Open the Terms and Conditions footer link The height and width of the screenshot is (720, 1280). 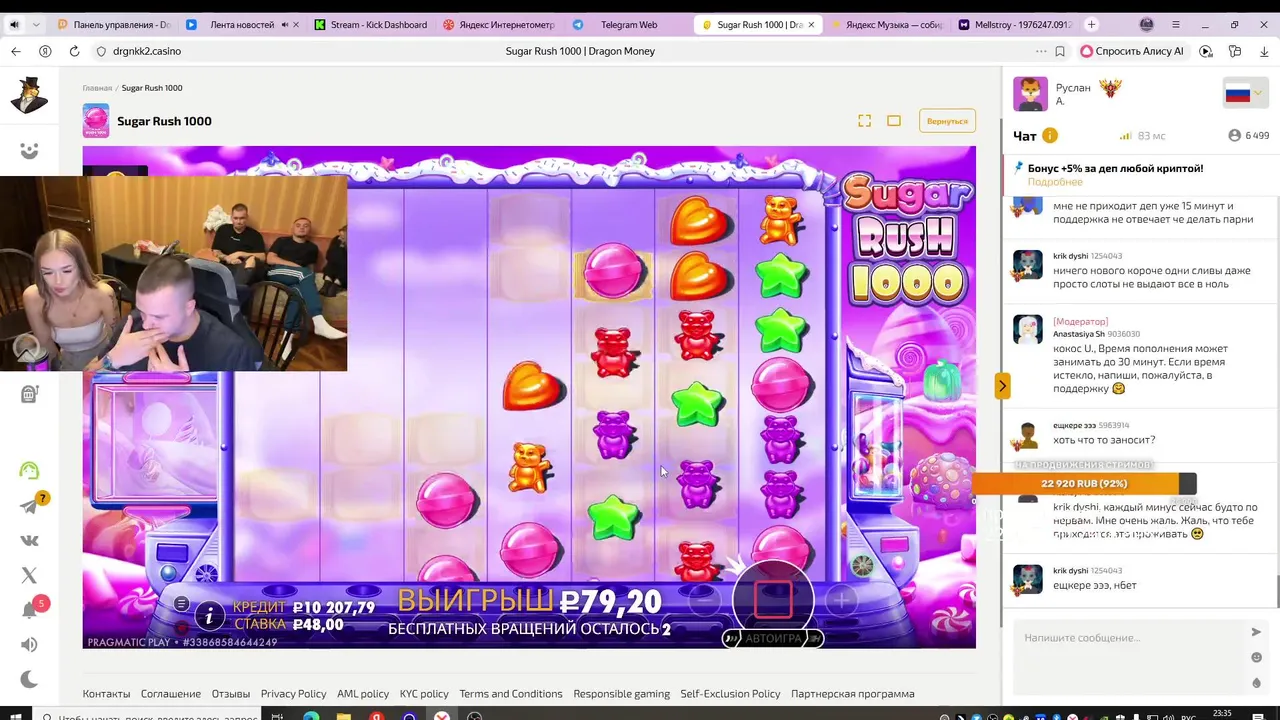coord(511,694)
